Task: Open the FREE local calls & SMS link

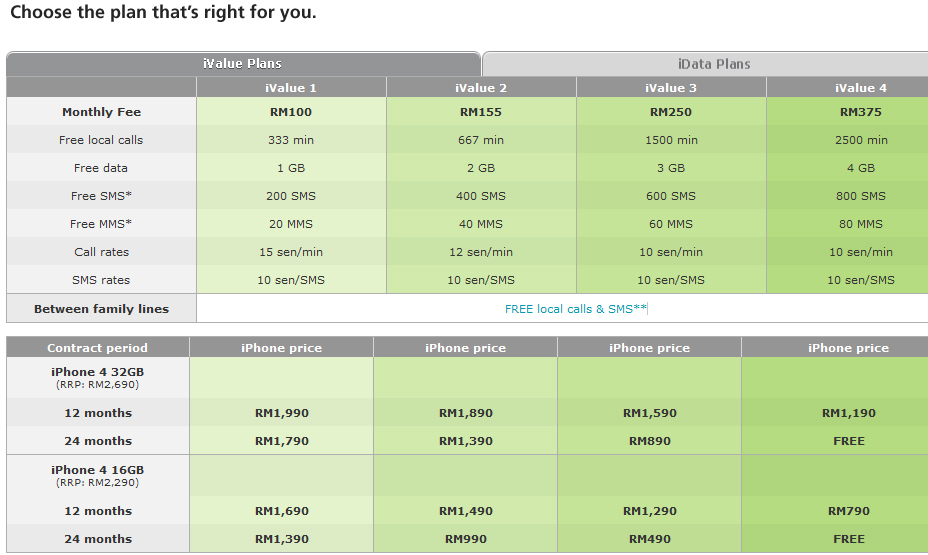Action: [575, 309]
